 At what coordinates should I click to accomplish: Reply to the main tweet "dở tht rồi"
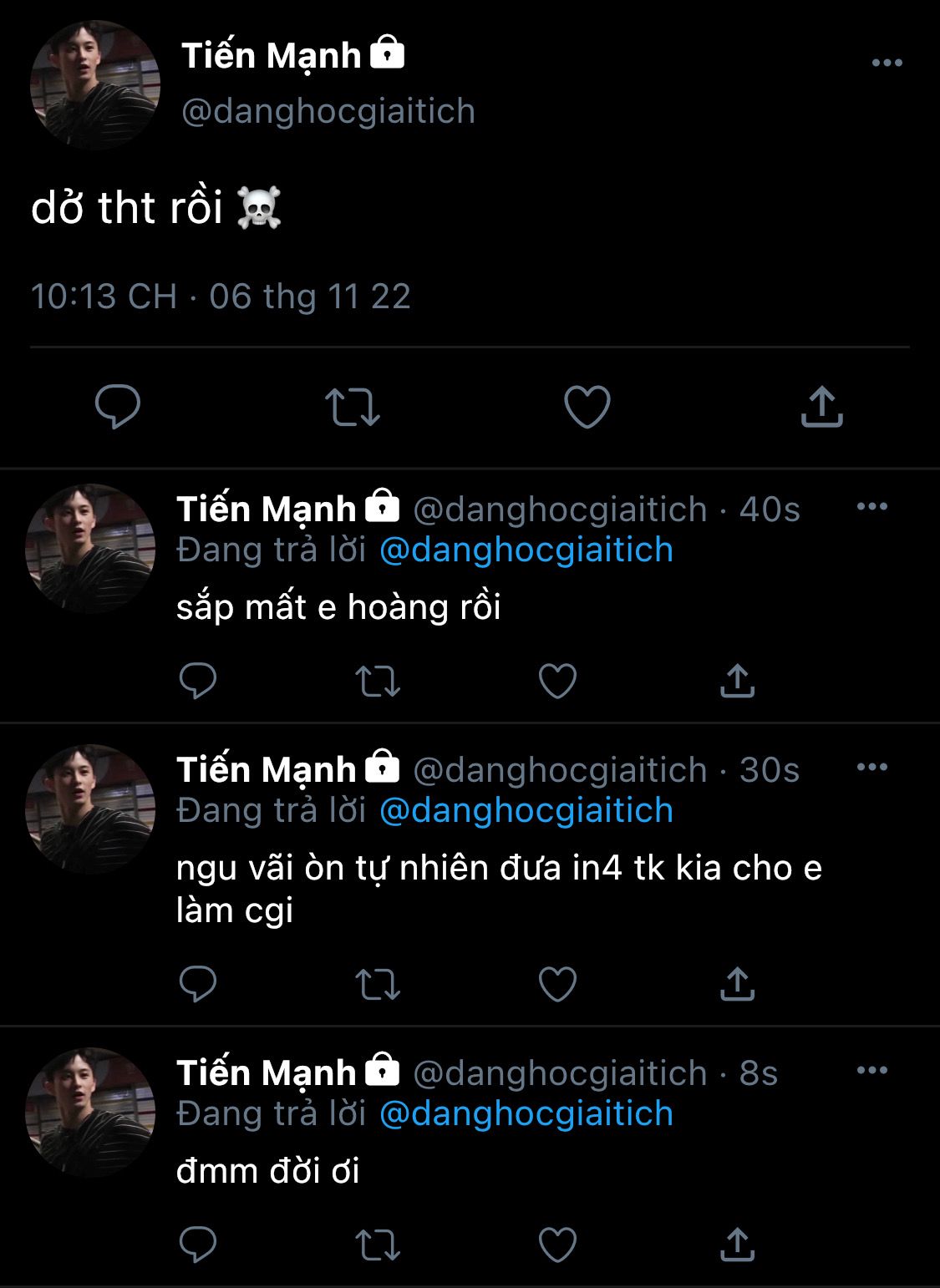coord(118,407)
